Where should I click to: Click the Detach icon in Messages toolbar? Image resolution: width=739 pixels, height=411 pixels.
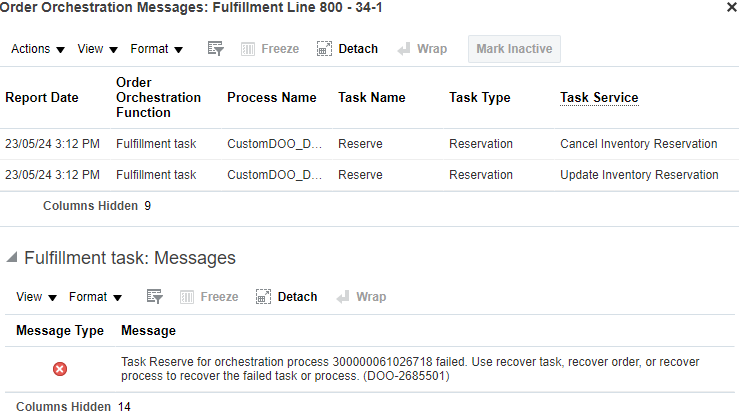(x=263, y=296)
